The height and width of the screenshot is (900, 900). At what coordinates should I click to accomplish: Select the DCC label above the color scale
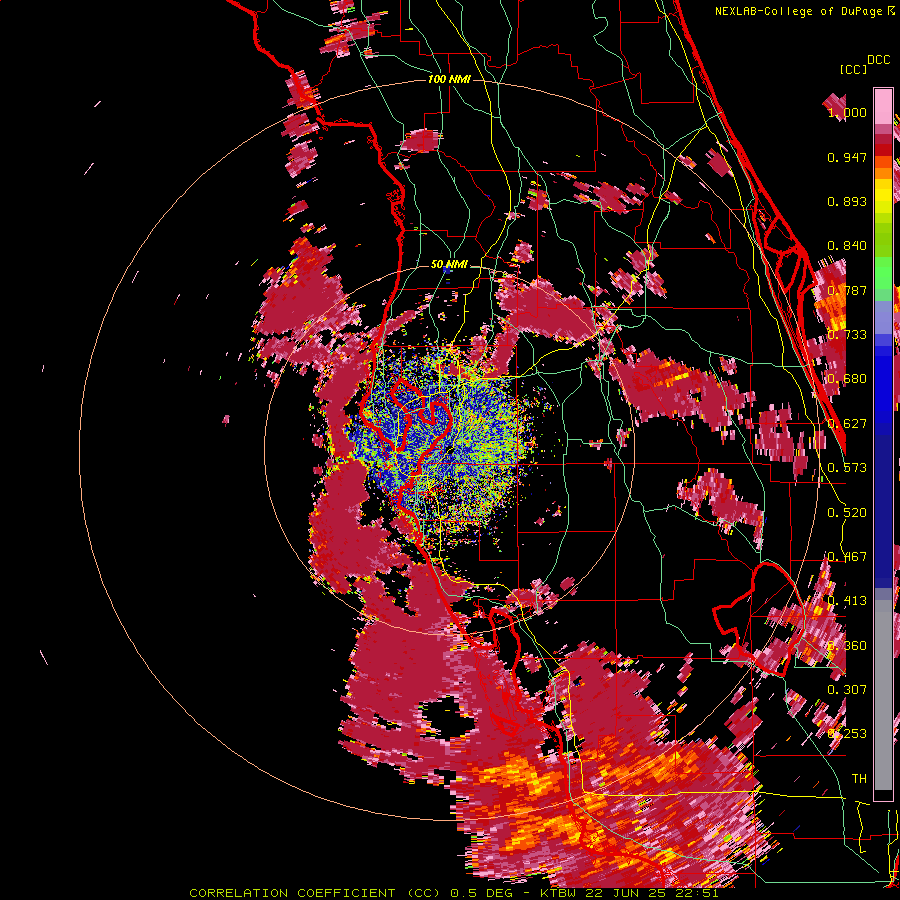click(x=878, y=60)
